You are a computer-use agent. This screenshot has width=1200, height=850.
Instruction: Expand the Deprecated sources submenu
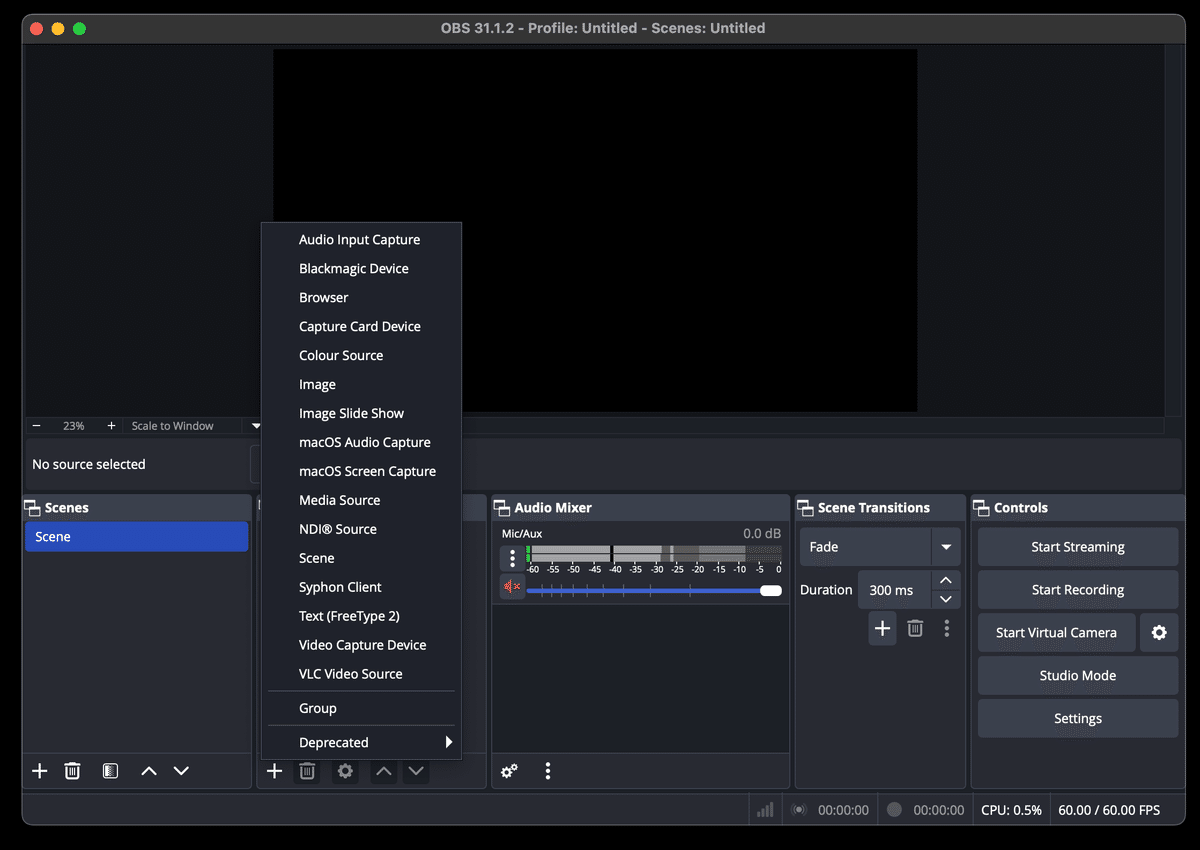(360, 742)
